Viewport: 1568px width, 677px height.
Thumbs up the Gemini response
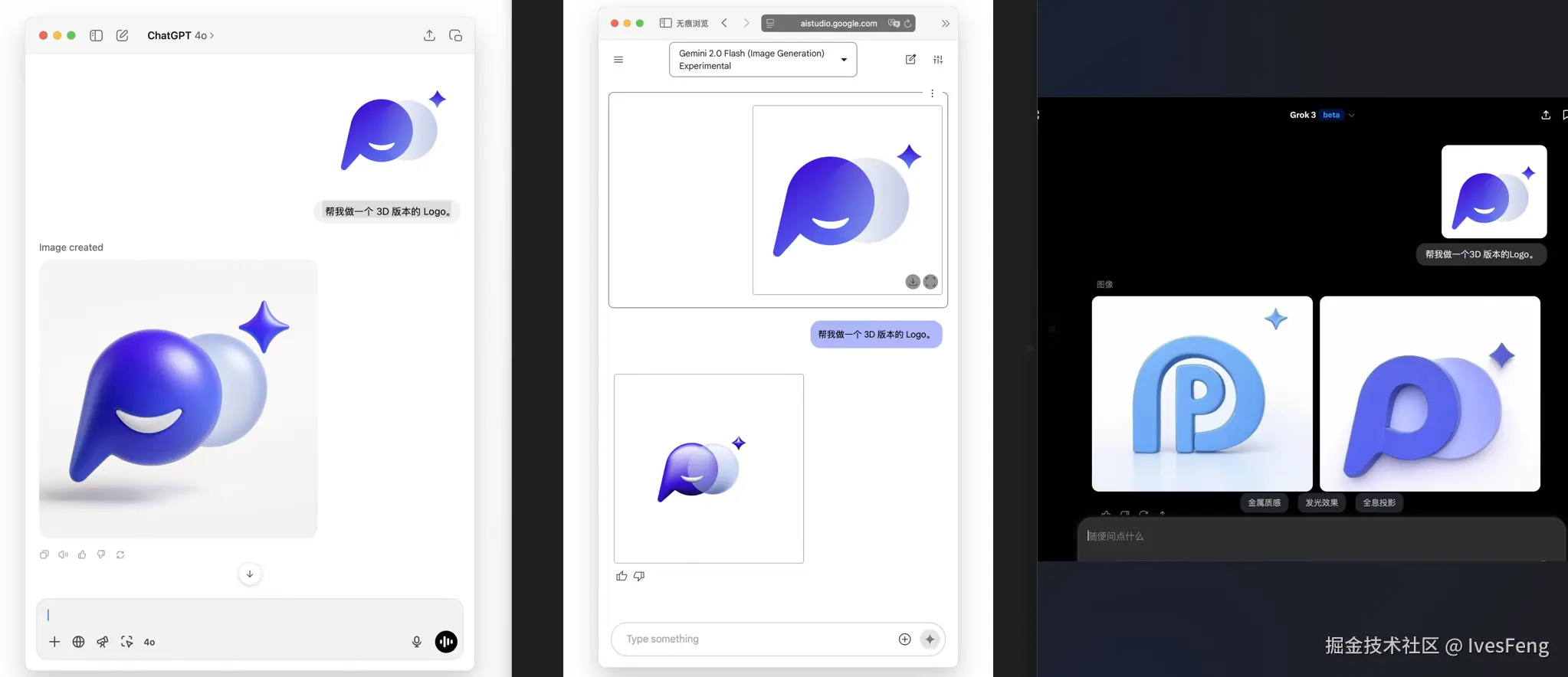[x=622, y=576]
